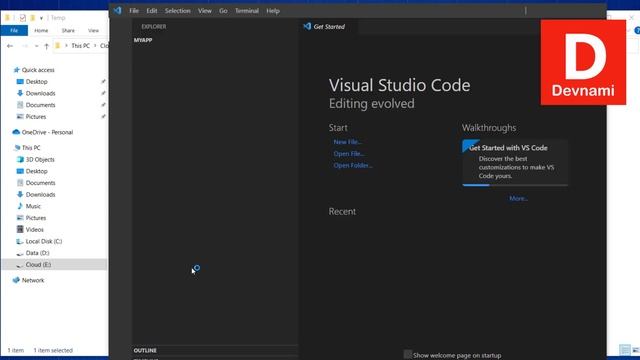This screenshot has width=640, height=360.
Task: Select Data (D:) drive
Action: pos(37,253)
